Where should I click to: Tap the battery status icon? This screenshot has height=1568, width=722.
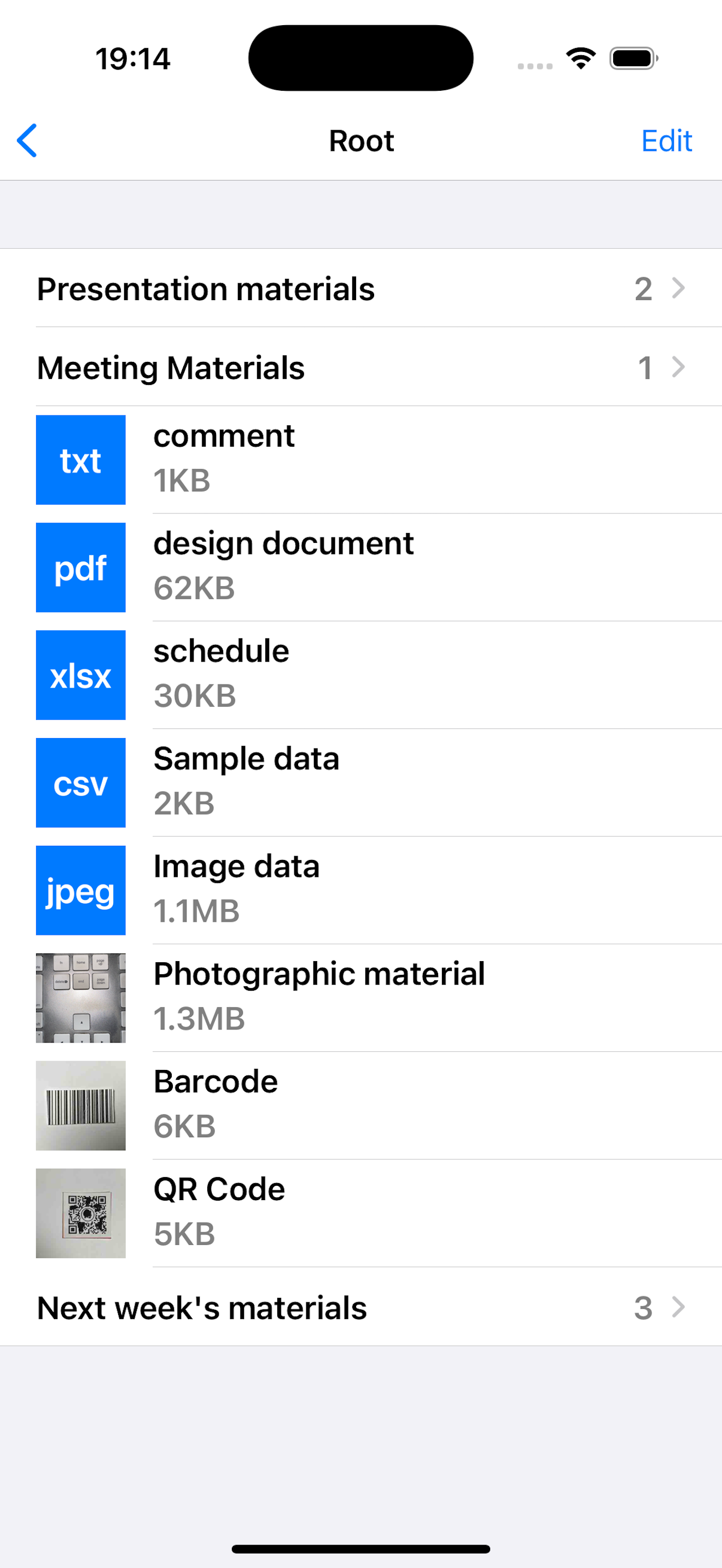tap(633, 58)
